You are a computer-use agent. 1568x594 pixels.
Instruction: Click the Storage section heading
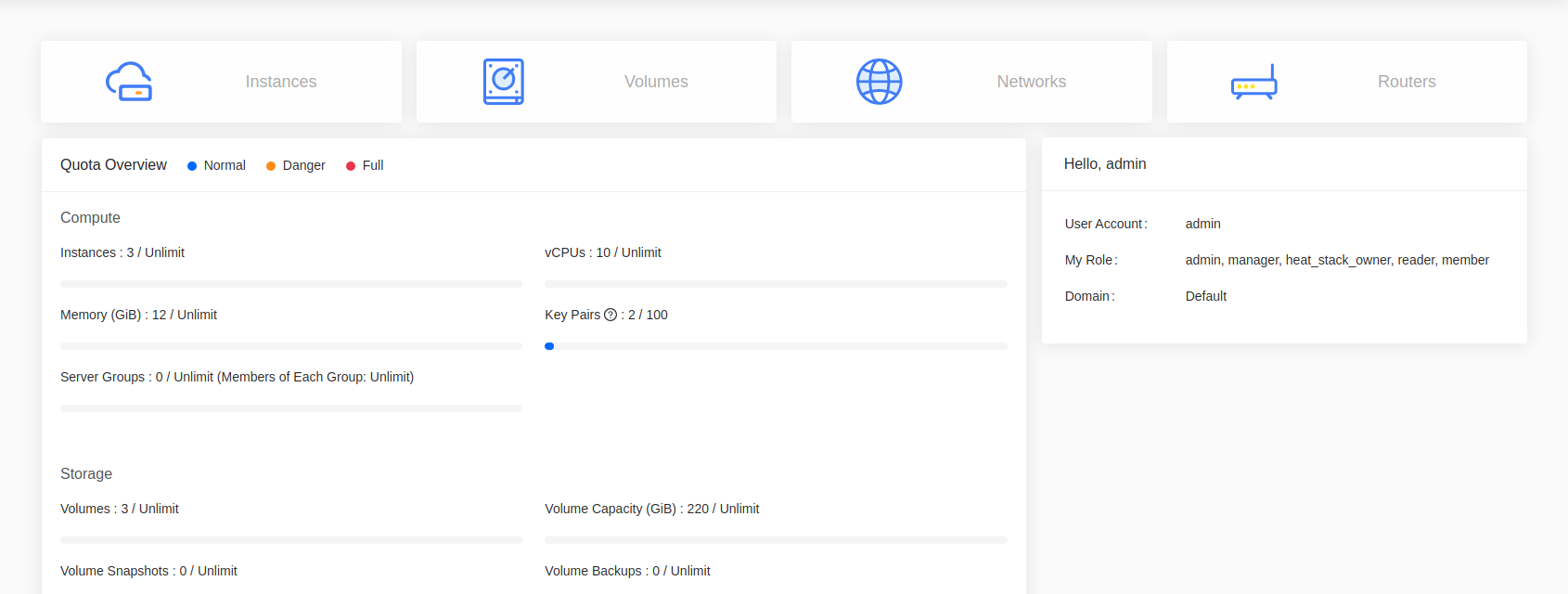coord(86,473)
